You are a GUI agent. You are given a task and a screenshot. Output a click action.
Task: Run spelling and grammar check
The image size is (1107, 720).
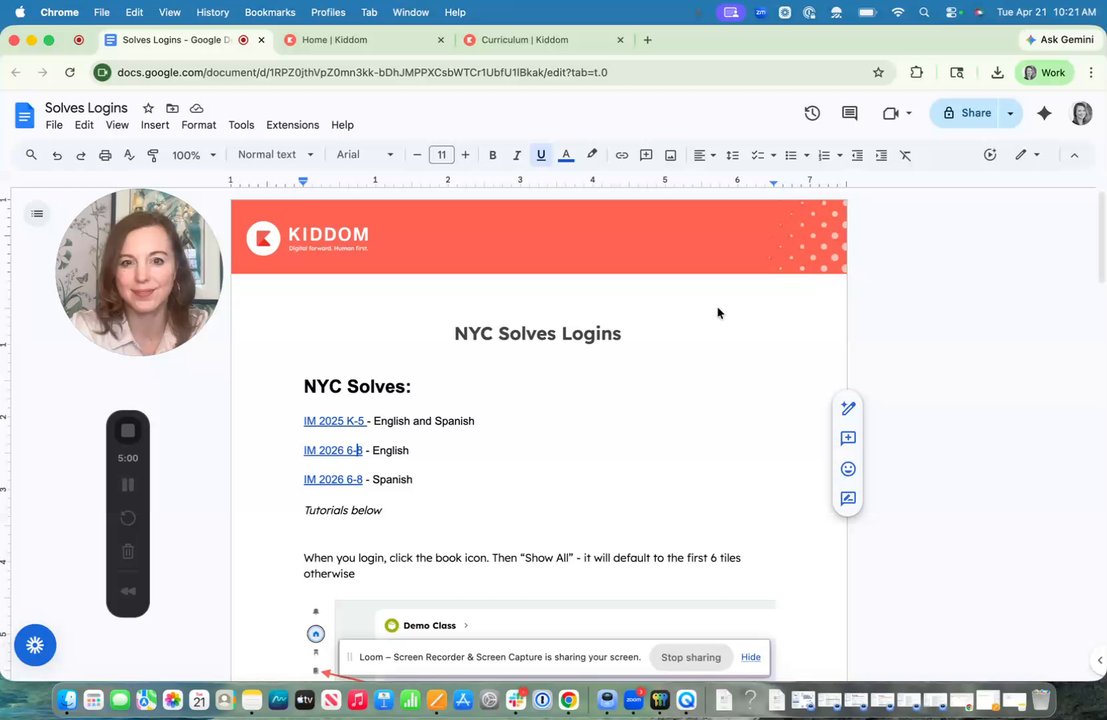coord(129,155)
